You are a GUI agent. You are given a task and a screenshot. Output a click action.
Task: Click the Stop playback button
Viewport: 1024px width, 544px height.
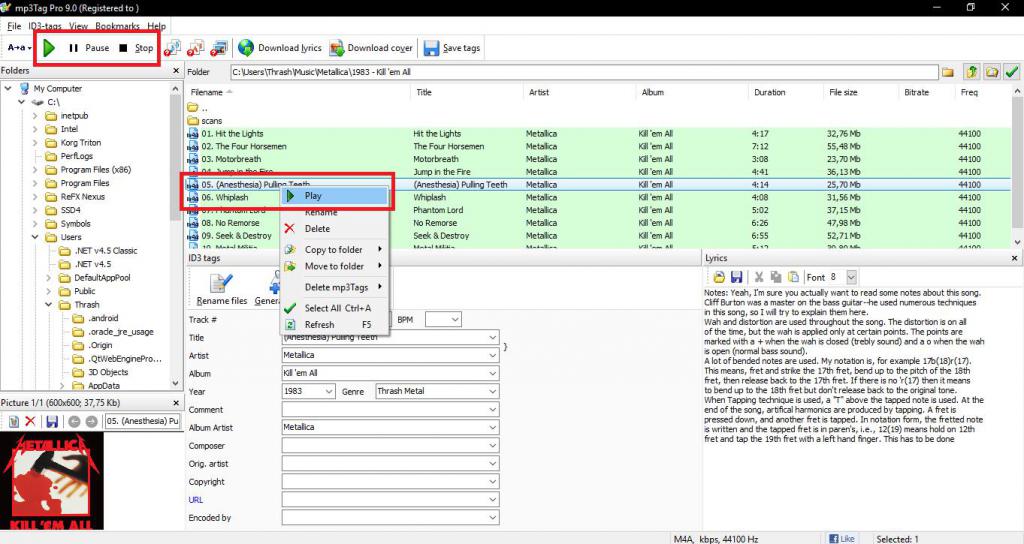[136, 48]
